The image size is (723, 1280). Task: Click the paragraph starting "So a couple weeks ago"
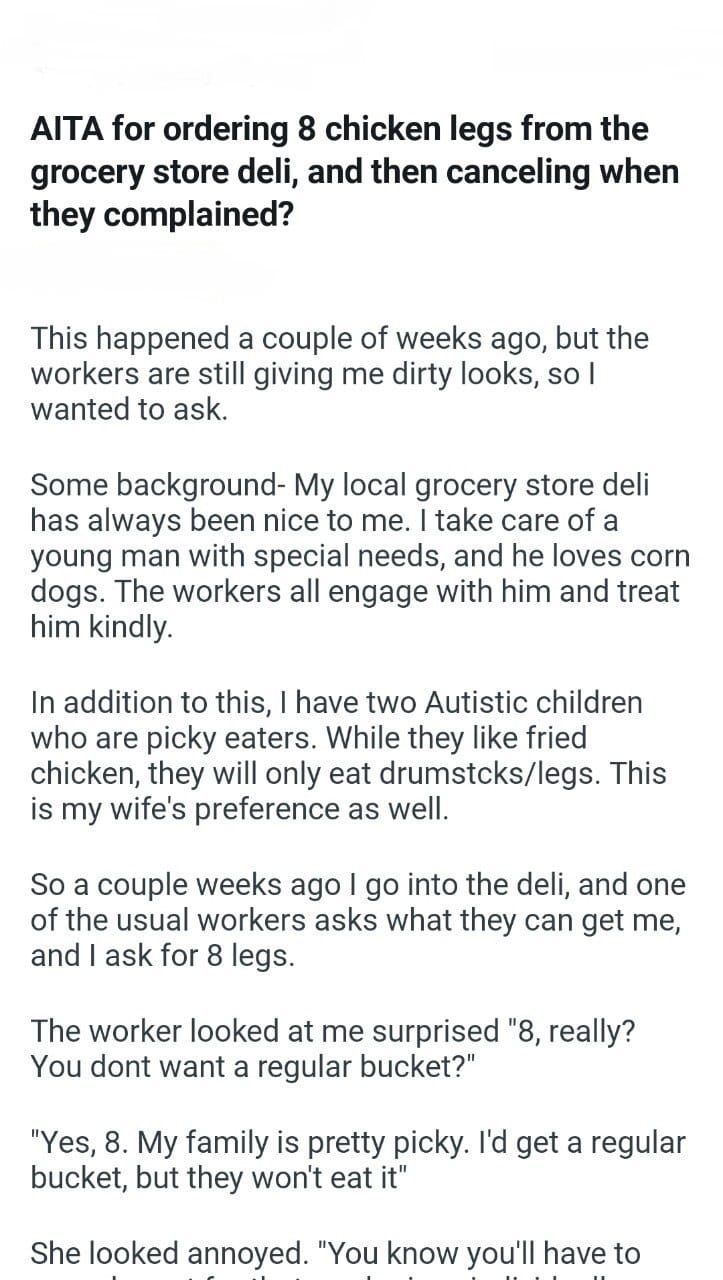click(355, 920)
